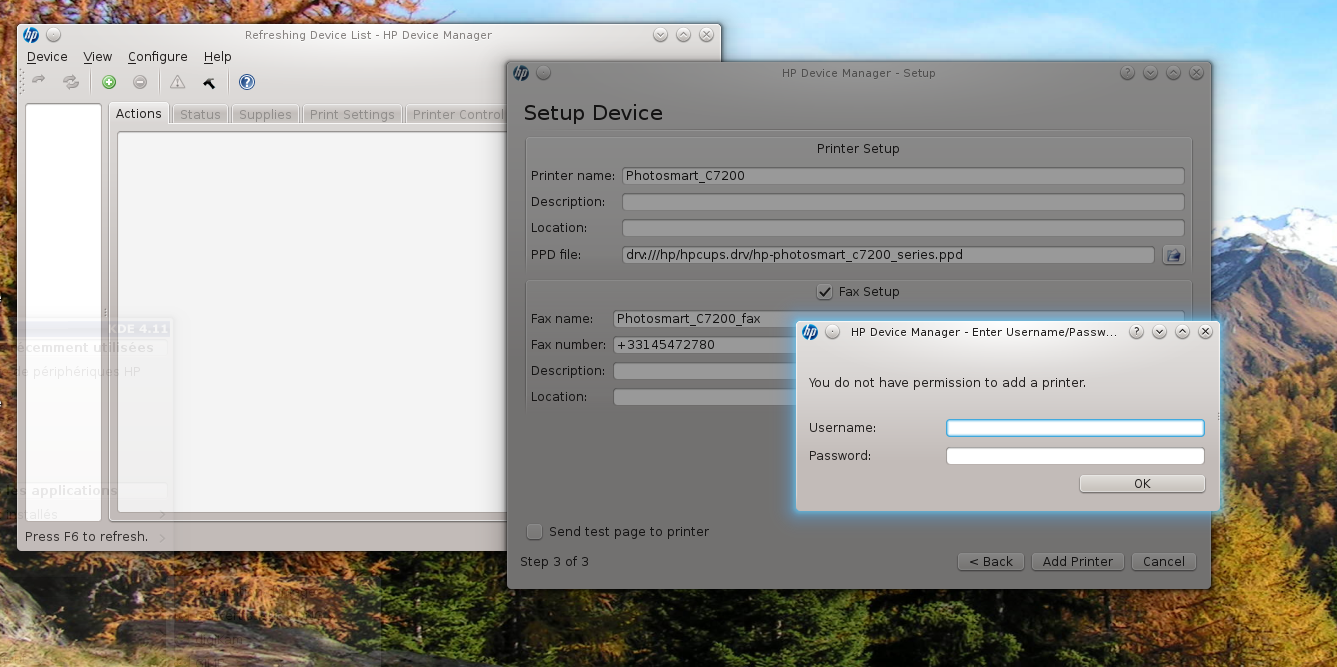Click the warning triangle toolbar icon
The height and width of the screenshot is (667, 1337).
click(177, 82)
